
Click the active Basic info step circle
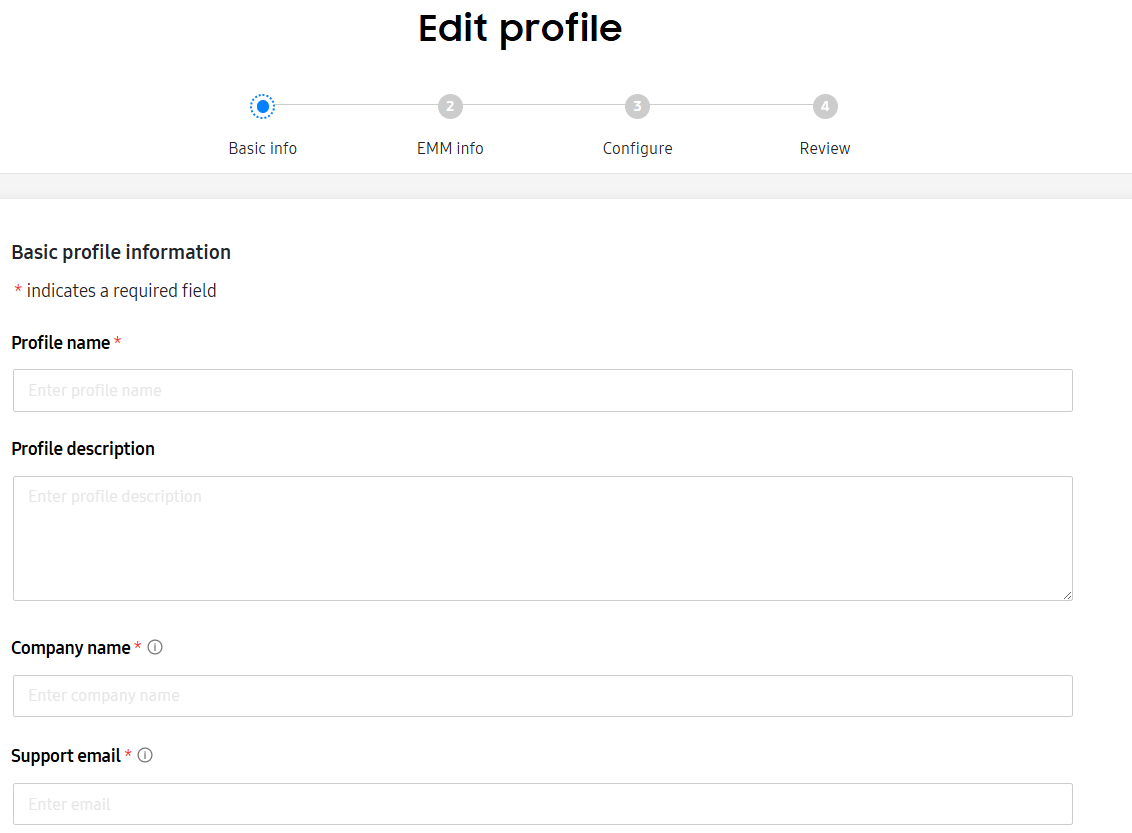pos(262,106)
